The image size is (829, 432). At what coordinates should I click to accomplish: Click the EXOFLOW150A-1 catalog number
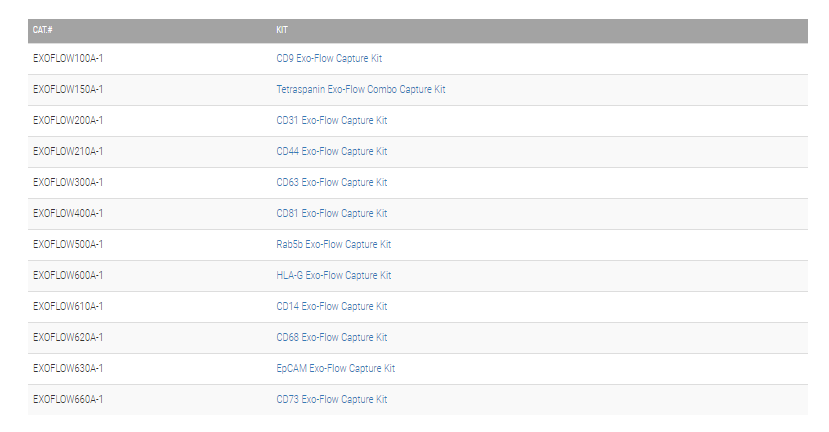pyautogui.click(x=68, y=90)
